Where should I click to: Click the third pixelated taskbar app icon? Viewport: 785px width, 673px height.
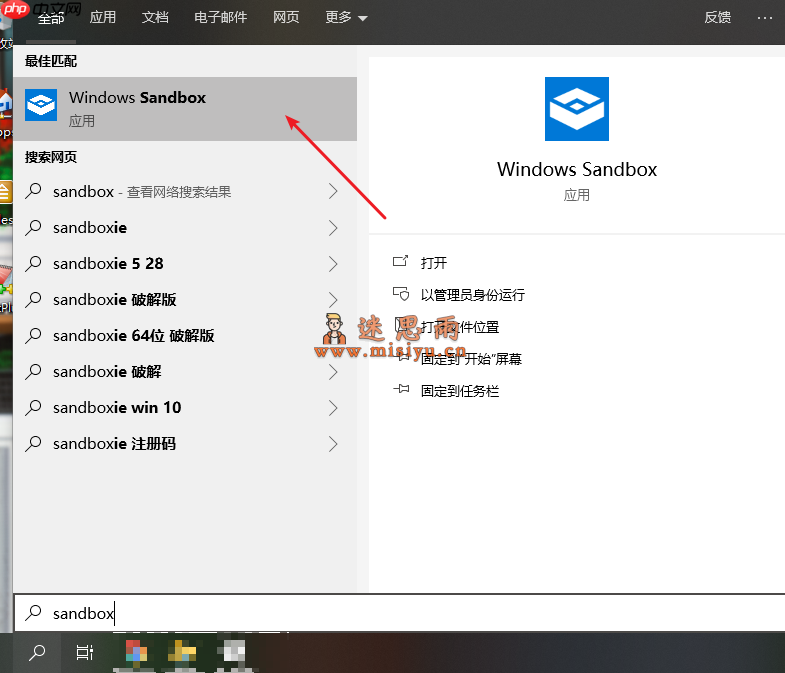click(231, 652)
